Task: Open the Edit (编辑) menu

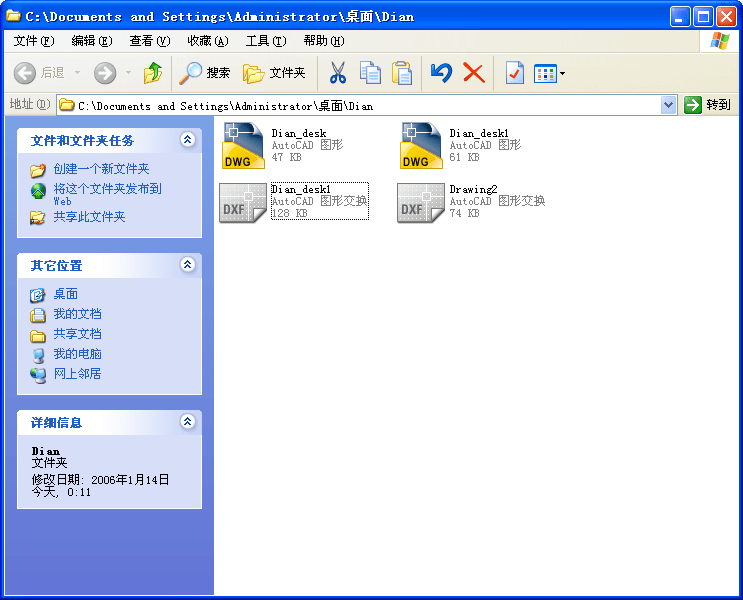Action: click(92, 41)
